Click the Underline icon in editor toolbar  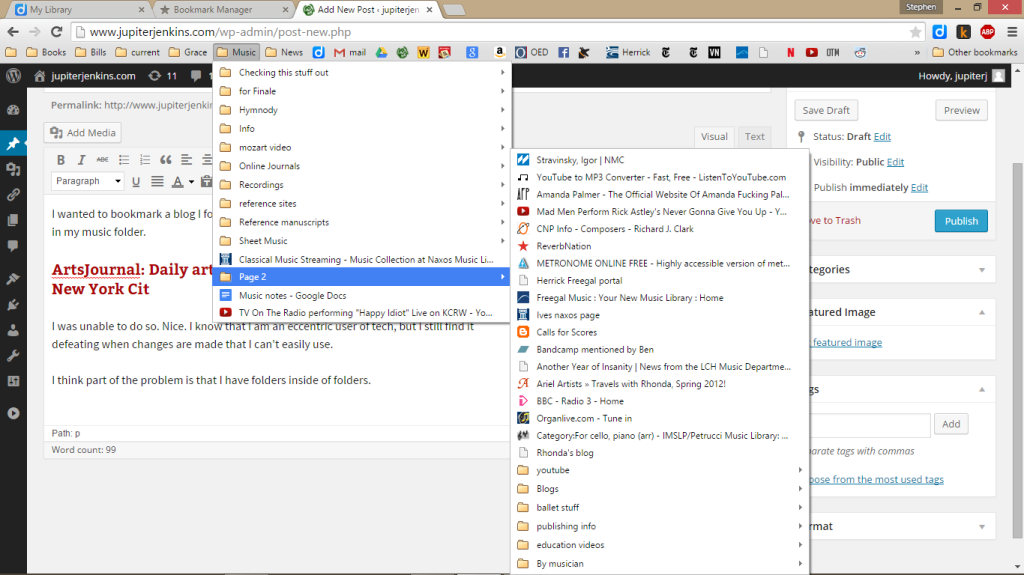(136, 182)
